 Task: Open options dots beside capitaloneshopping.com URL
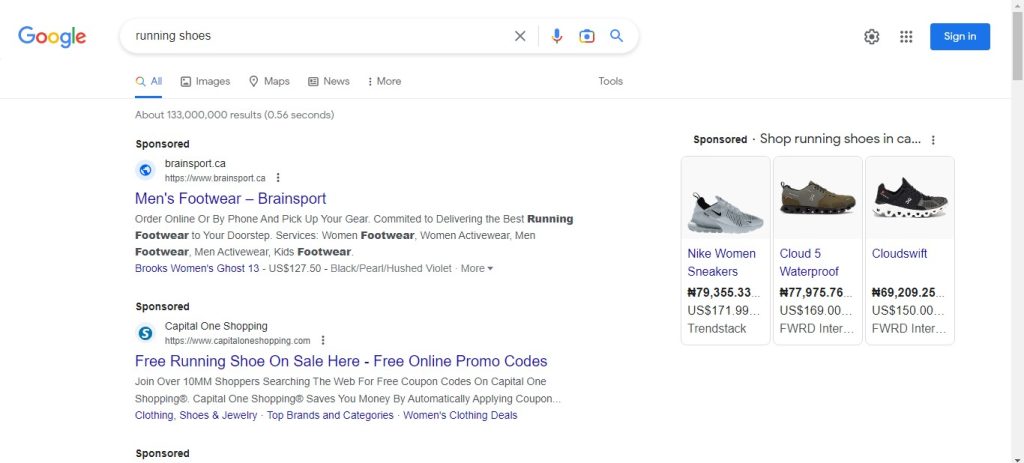(x=323, y=340)
